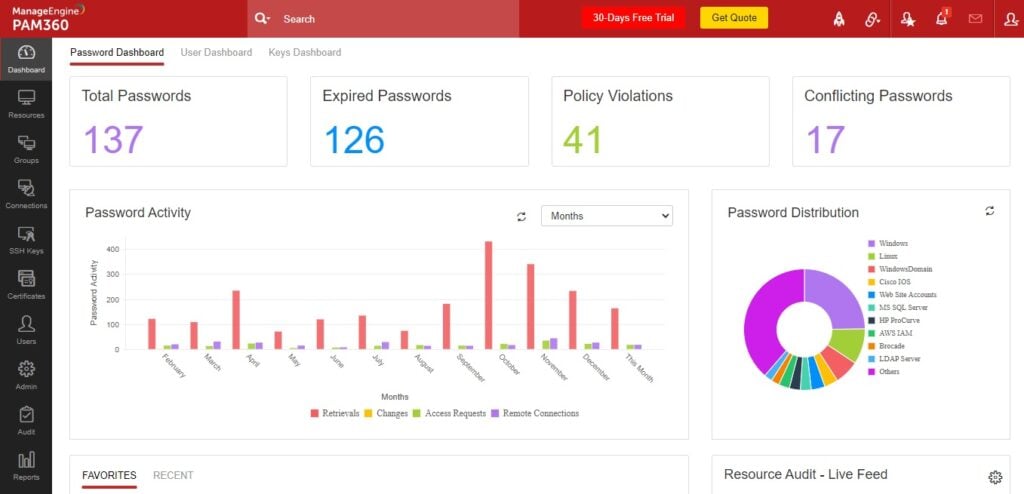Click MS SQL Server legend swatch

click(x=871, y=307)
